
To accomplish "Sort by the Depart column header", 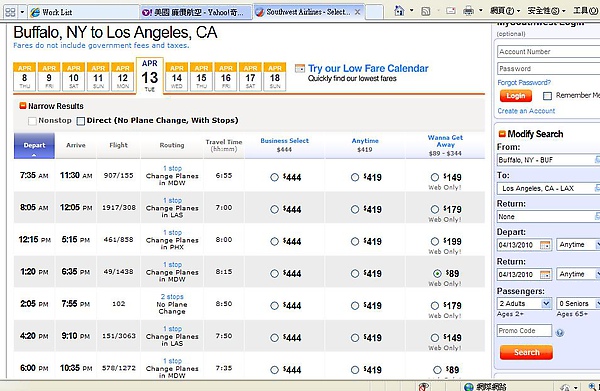I will [x=34, y=145].
